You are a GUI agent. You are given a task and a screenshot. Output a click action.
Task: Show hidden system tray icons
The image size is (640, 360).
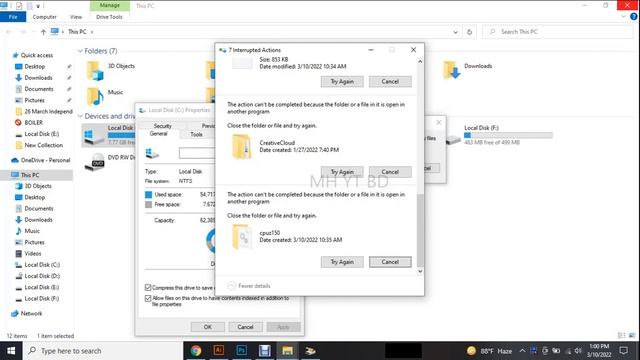pyautogui.click(x=522, y=351)
